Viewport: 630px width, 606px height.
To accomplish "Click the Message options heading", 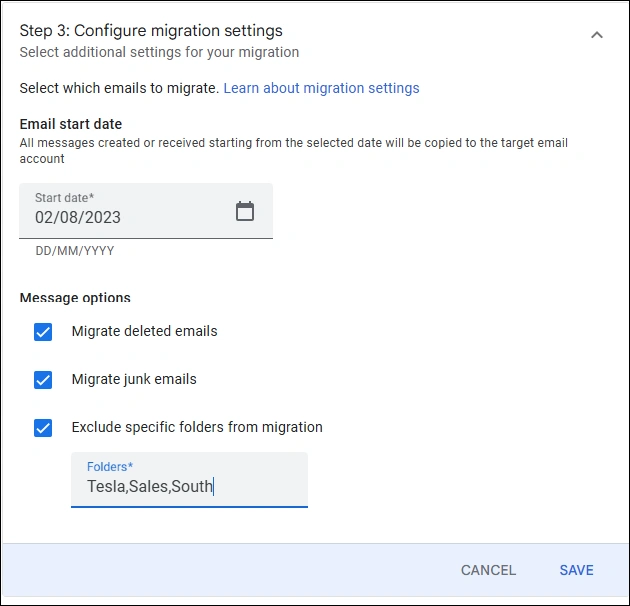I will (75, 298).
